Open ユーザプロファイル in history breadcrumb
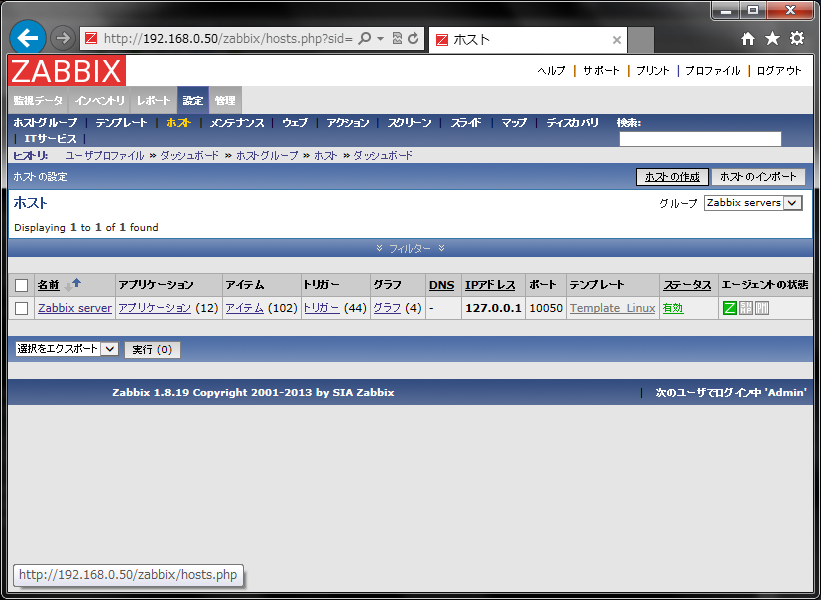Image resolution: width=821 pixels, height=600 pixels. (105, 155)
